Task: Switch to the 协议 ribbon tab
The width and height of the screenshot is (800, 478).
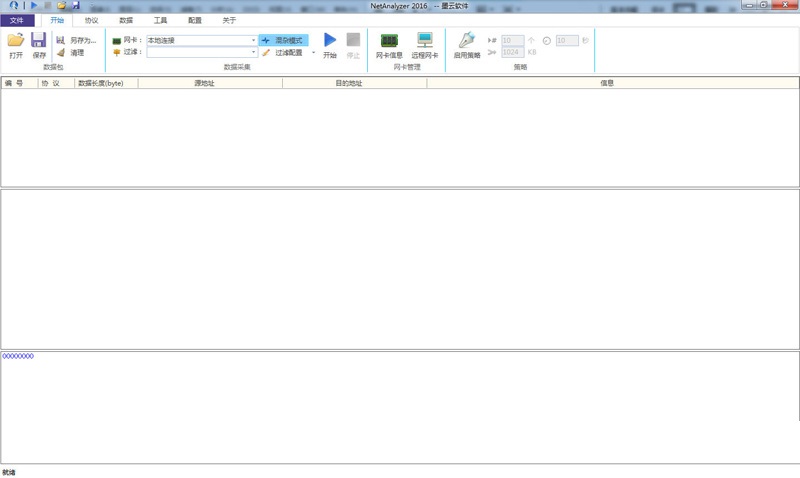Action: (x=92, y=20)
